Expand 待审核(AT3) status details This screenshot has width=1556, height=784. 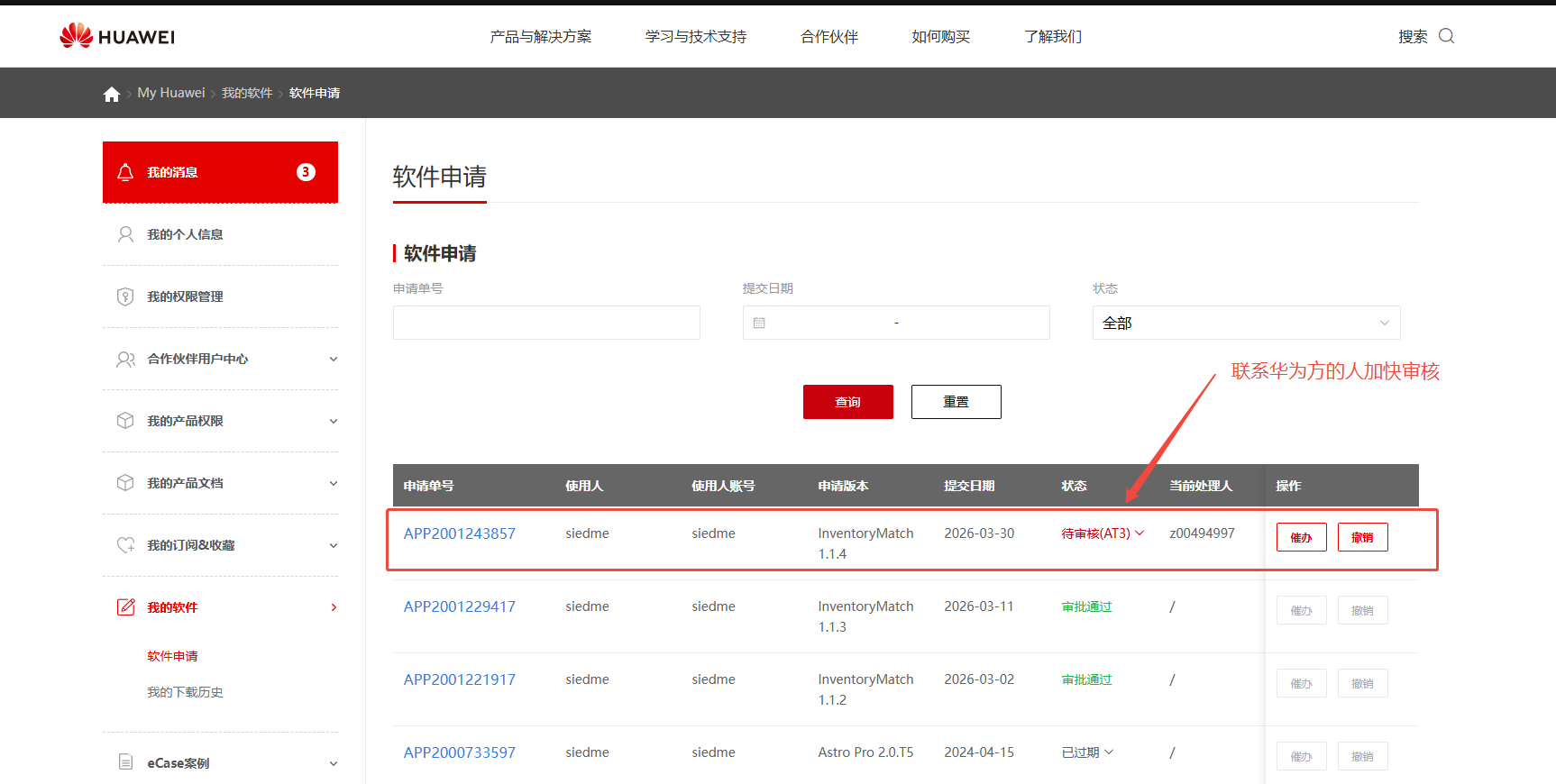[1140, 533]
